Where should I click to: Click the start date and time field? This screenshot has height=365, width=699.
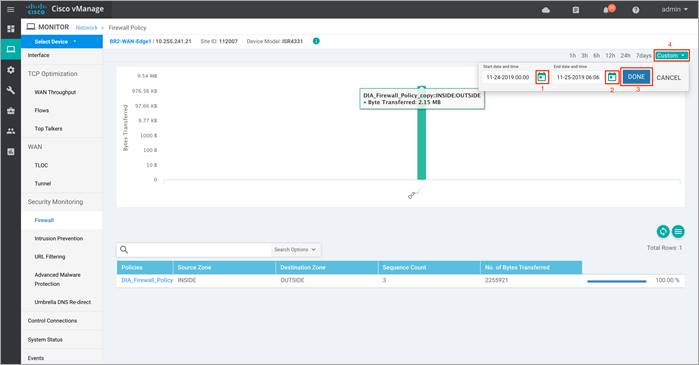click(508, 78)
